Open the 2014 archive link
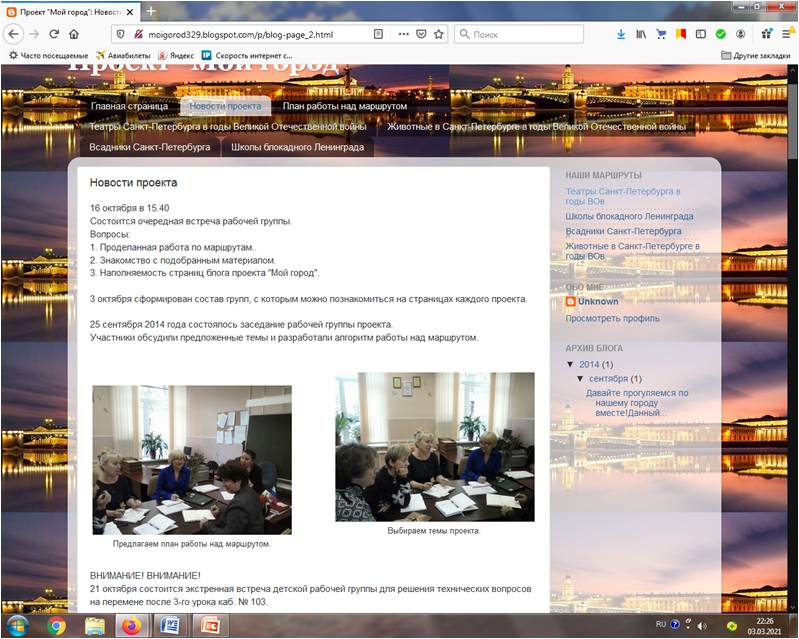Viewport: 799px width, 639px height. (x=589, y=364)
